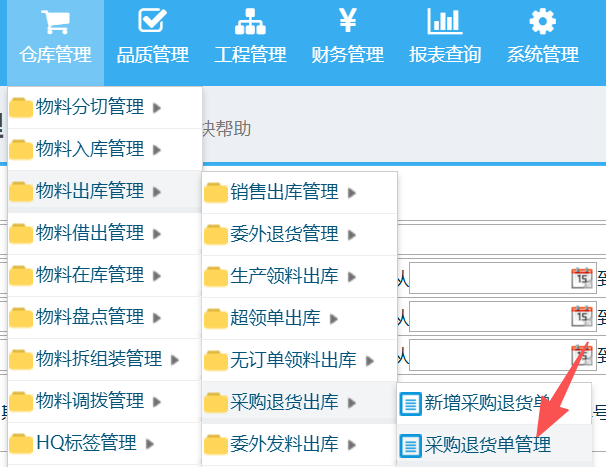This screenshot has height=467, width=606.
Task: Open 财务管理 yen icon
Action: coord(347,21)
